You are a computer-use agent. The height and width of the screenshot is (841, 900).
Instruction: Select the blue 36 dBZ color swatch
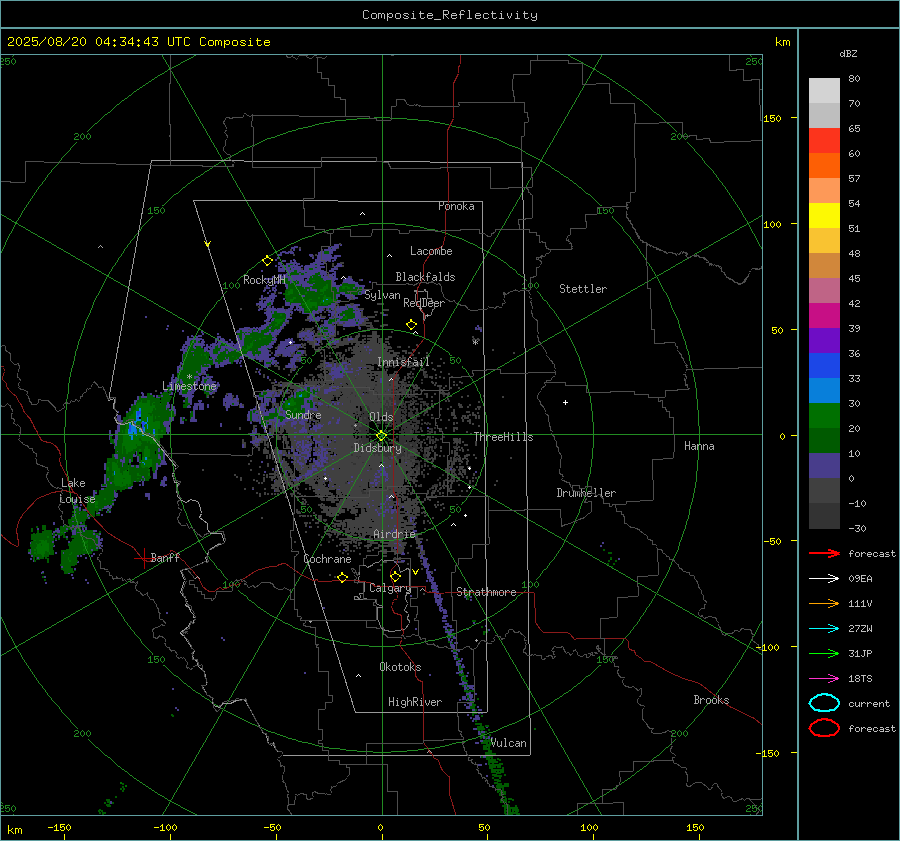824,366
